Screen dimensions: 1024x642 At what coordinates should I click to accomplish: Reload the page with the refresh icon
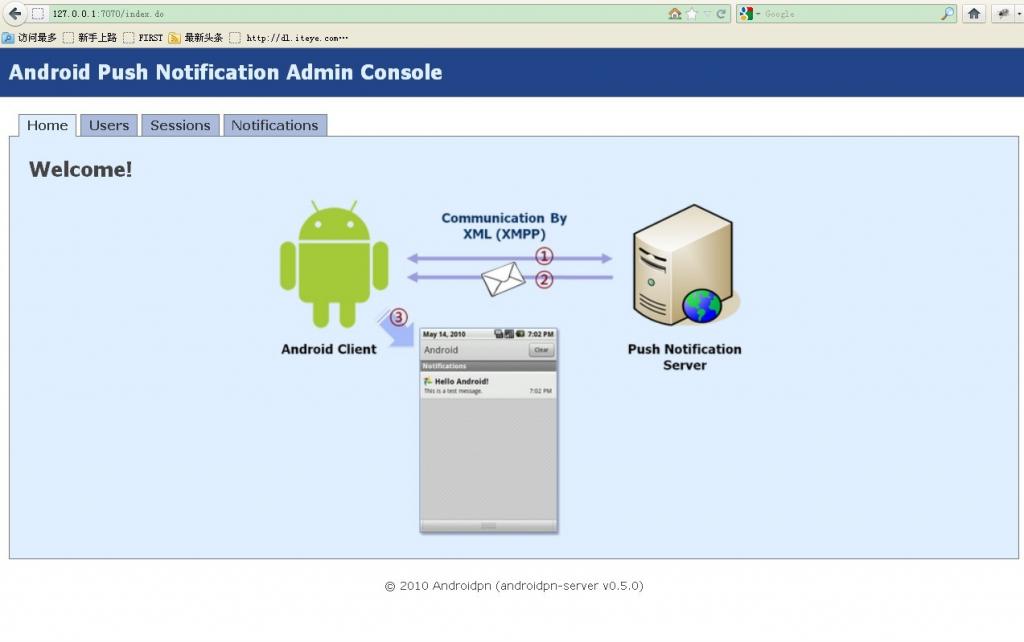[721, 14]
